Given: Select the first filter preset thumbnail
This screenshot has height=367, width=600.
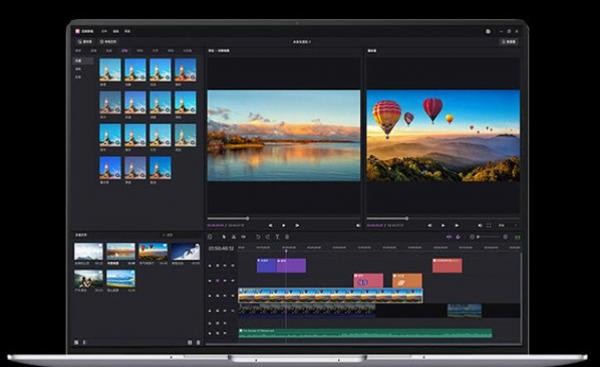Looking at the screenshot, I should point(110,69).
